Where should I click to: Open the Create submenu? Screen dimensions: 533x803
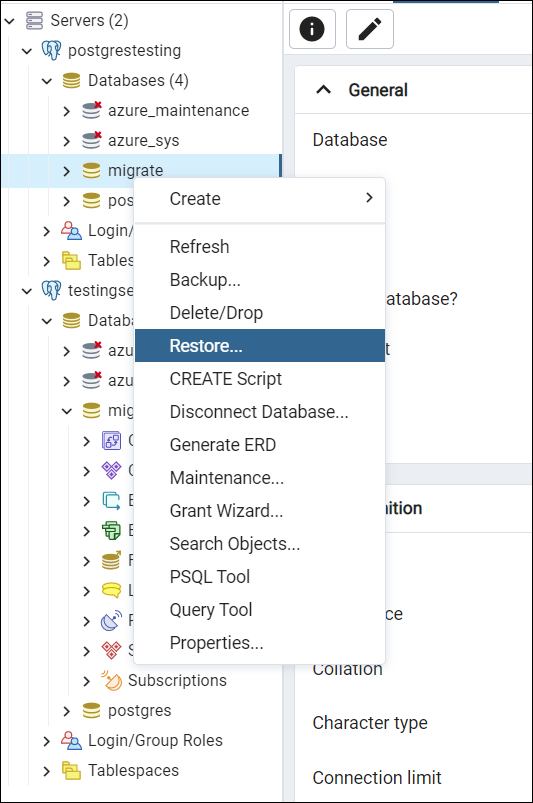260,199
